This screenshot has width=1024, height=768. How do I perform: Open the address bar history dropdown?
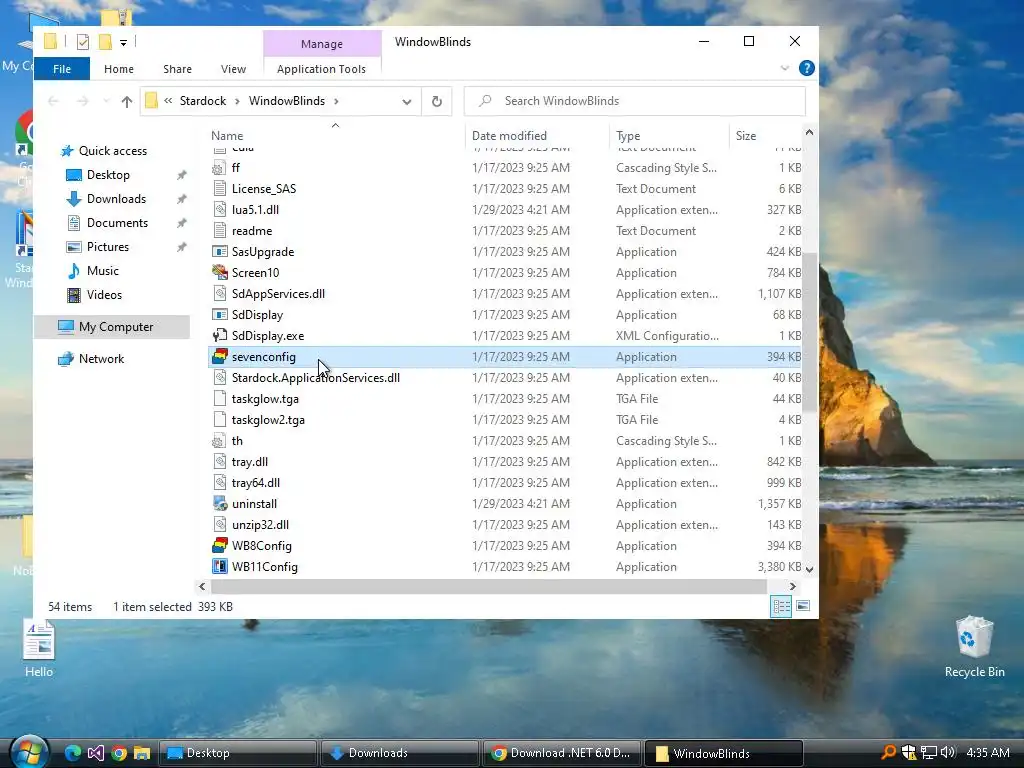click(407, 101)
